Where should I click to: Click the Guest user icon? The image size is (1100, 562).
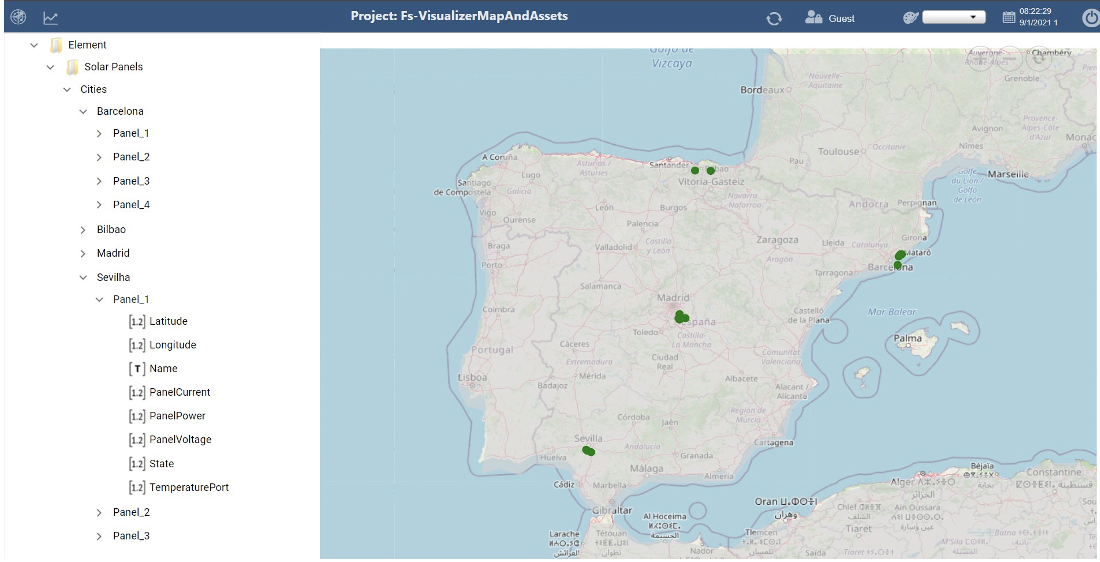(x=814, y=18)
